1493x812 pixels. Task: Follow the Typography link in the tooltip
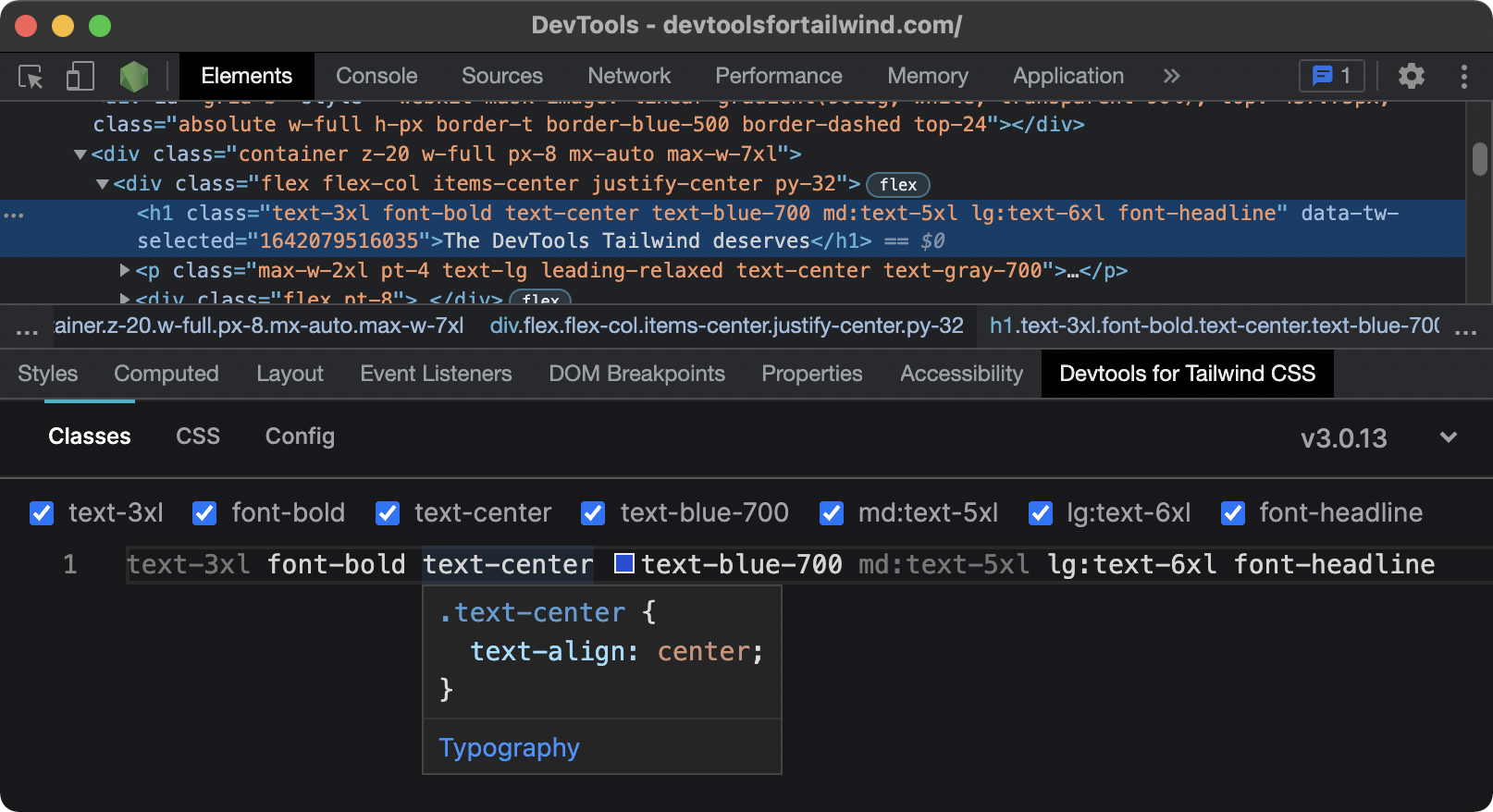(x=510, y=747)
